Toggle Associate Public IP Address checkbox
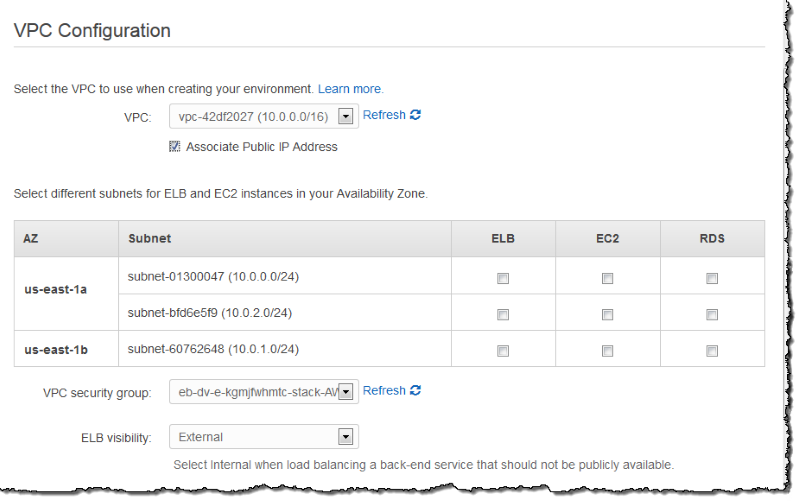 tap(175, 147)
